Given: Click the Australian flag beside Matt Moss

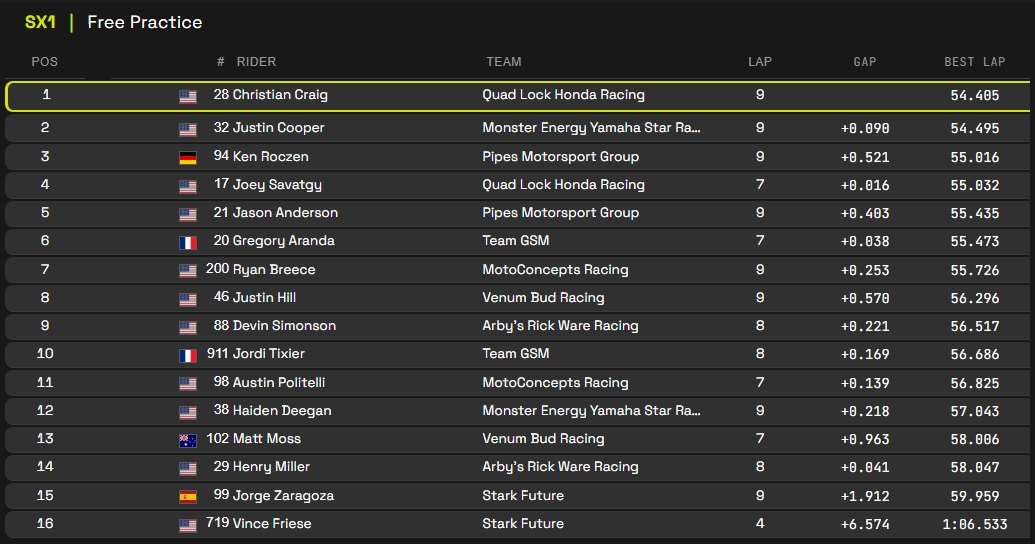Looking at the screenshot, I should coord(188,440).
